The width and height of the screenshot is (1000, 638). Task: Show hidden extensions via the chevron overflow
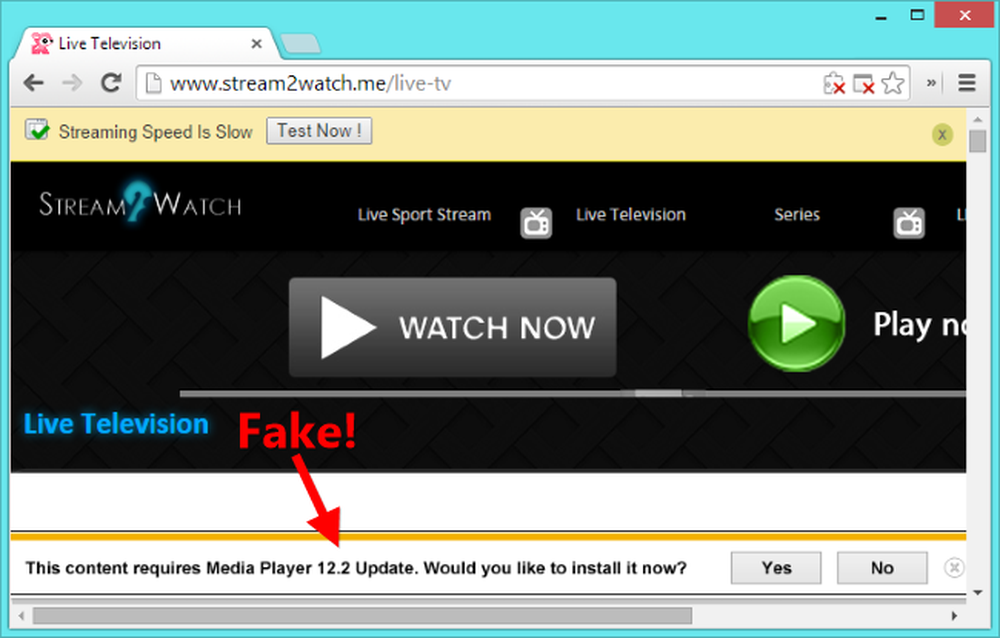click(931, 83)
